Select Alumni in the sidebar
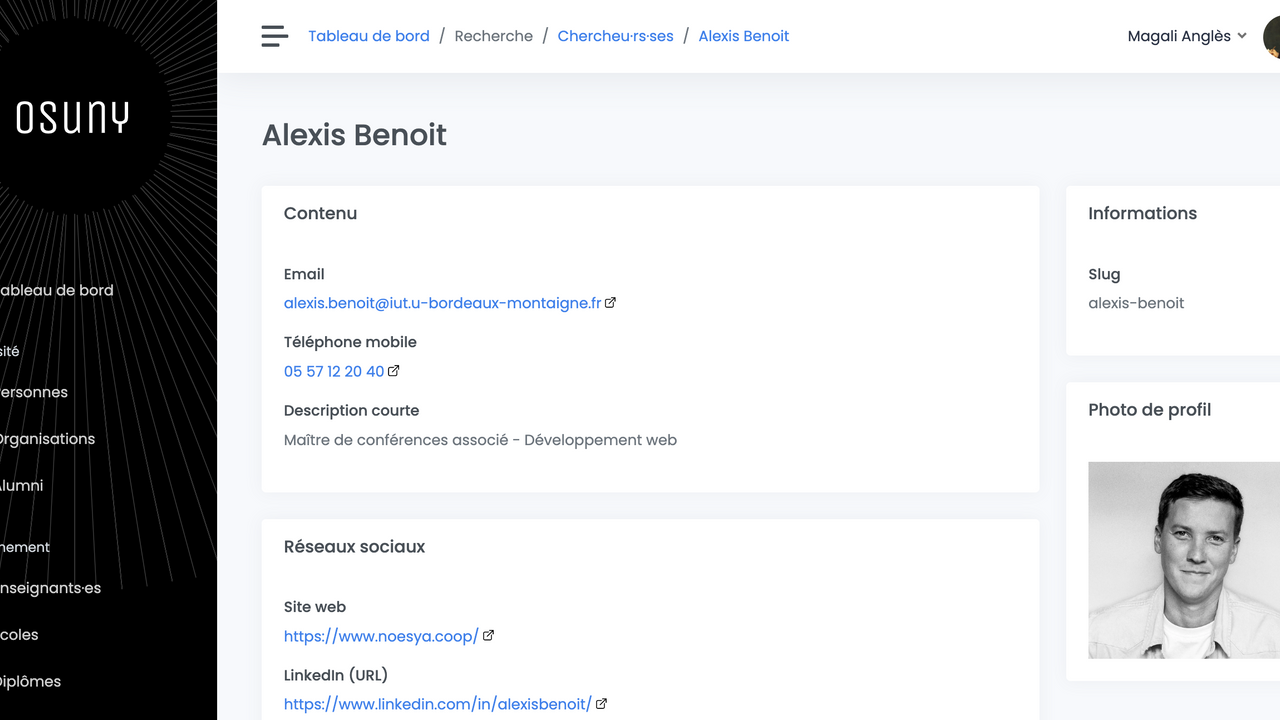 click(x=22, y=485)
